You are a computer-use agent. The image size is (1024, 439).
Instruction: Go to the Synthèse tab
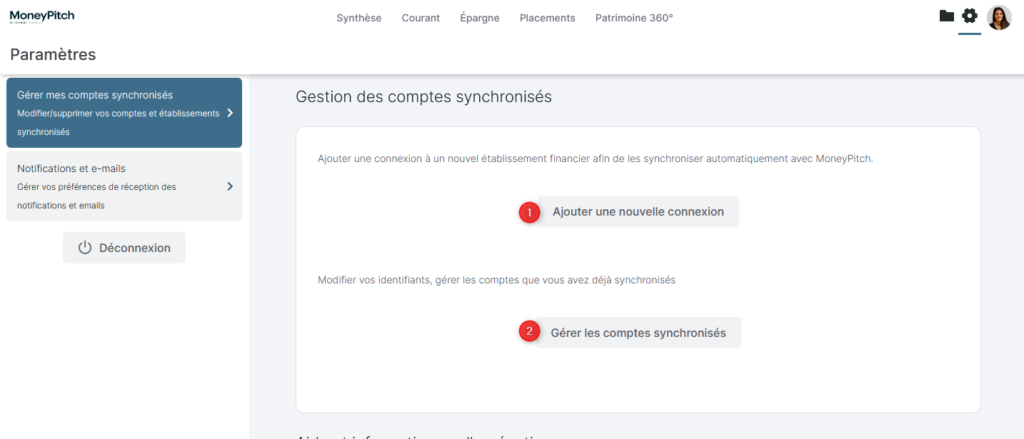359,18
